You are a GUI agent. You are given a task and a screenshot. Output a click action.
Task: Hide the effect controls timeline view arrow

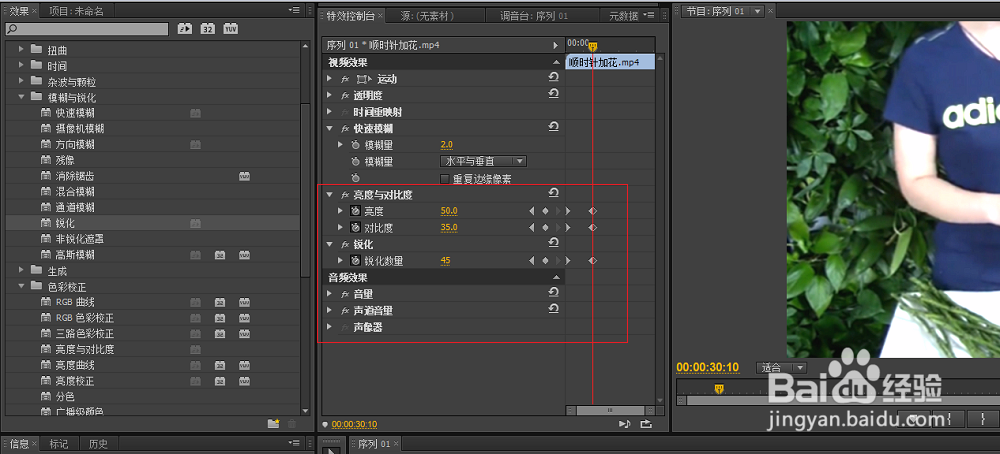(x=555, y=45)
